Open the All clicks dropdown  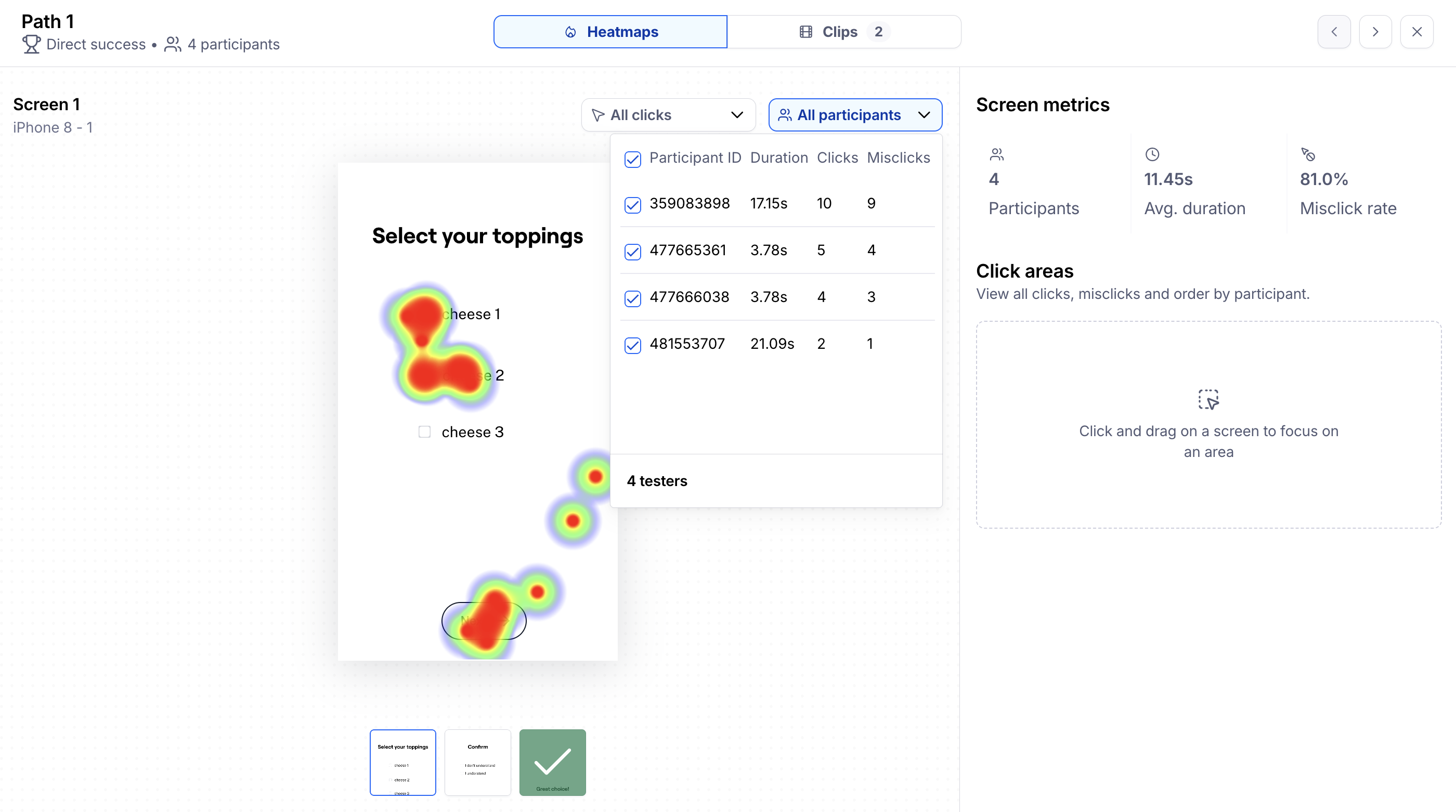[x=668, y=115]
